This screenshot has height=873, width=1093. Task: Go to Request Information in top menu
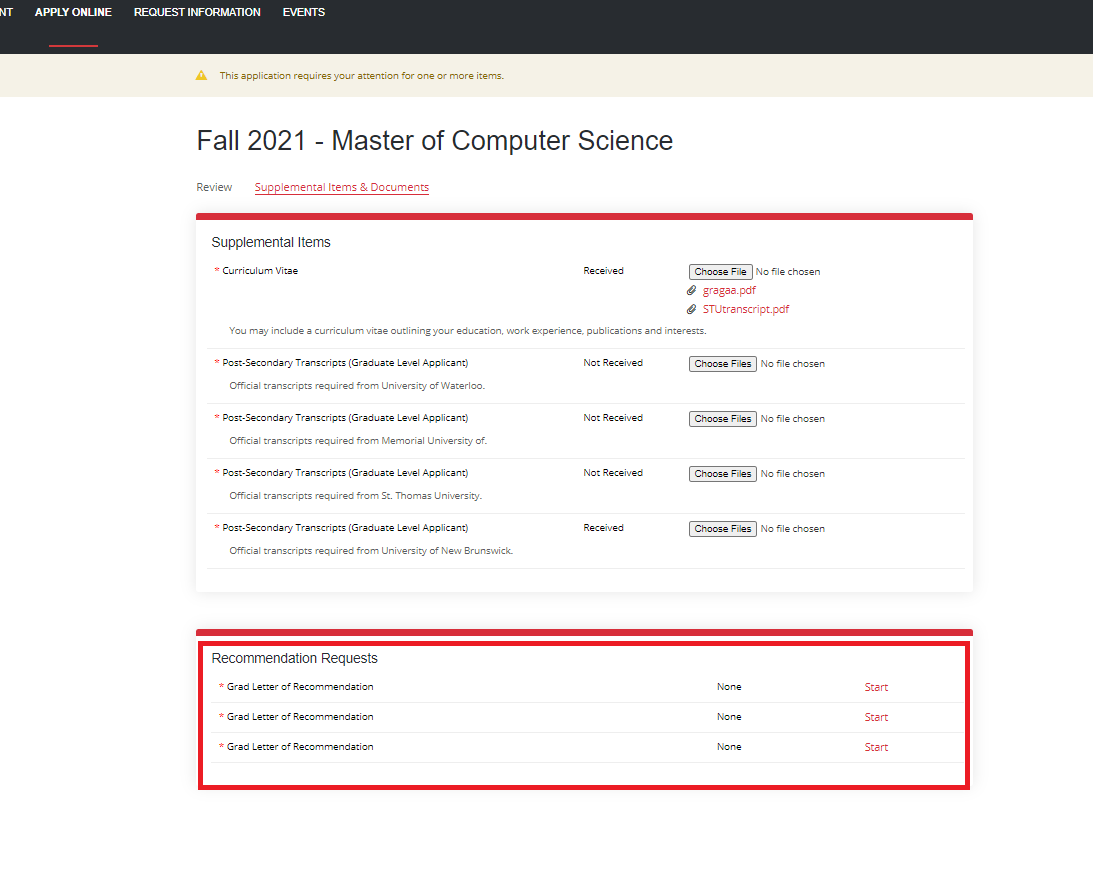197,13
